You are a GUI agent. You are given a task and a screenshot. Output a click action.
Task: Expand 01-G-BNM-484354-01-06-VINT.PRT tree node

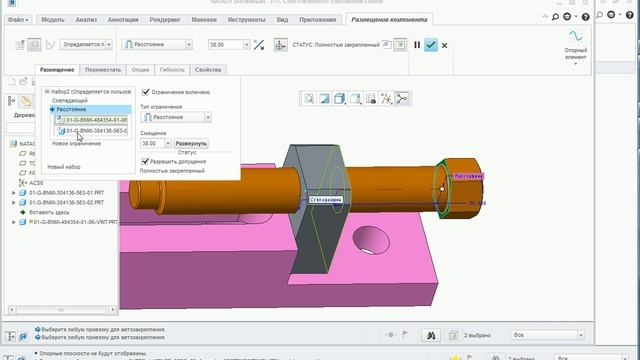pos(13,222)
